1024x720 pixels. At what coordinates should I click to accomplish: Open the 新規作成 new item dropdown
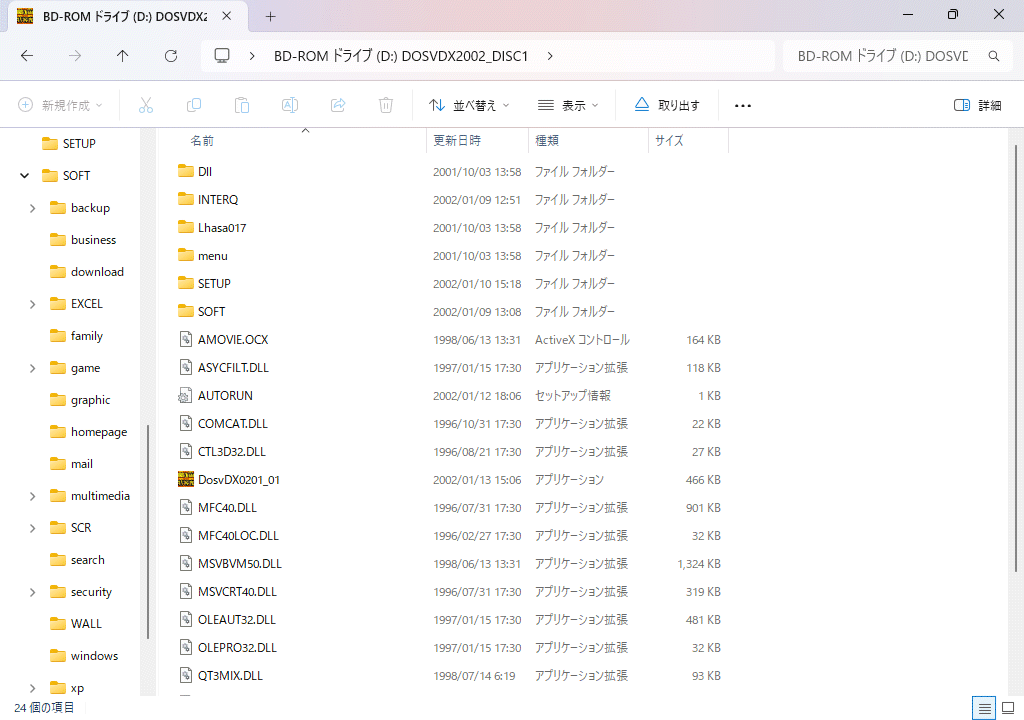[x=60, y=105]
